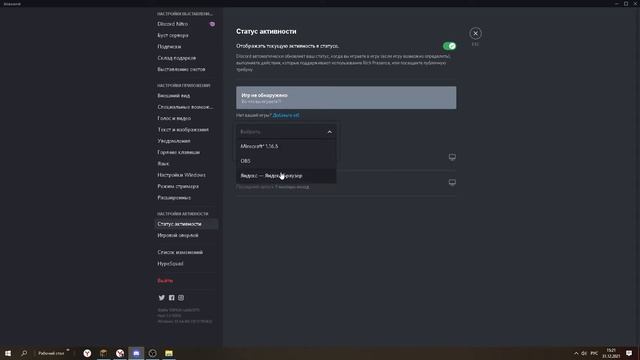Screen dimensions: 640x360
Task: Open Рабочий стол taskbar toolbar
Action: pyautogui.click(x=51, y=353)
